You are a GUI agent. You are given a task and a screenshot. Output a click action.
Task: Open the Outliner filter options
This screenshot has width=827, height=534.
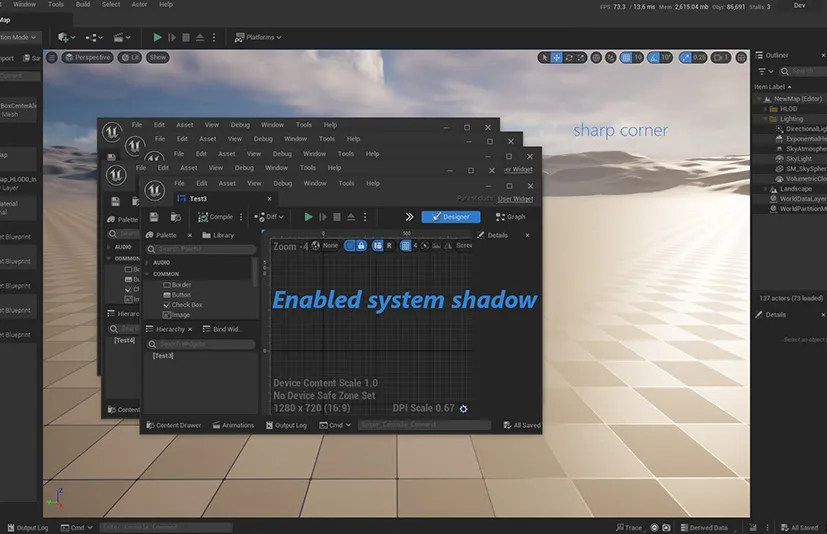point(765,71)
